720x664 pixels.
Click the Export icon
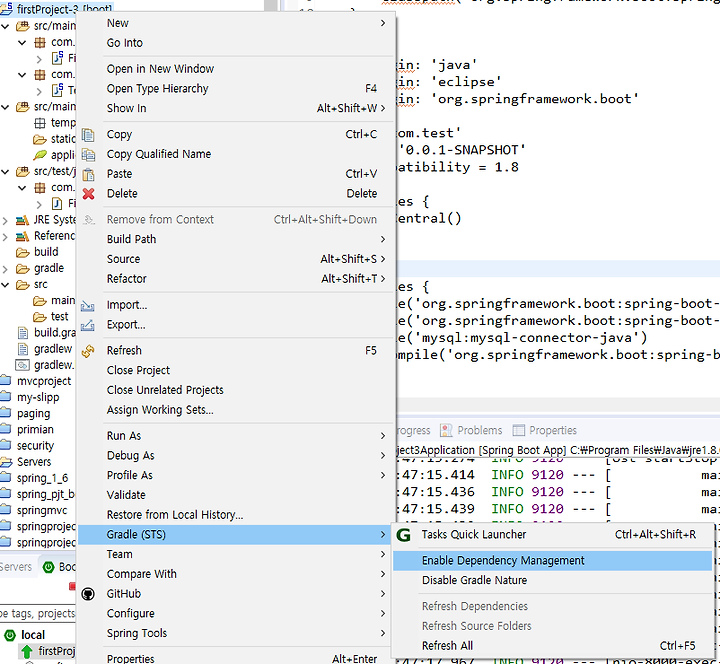pos(88,326)
